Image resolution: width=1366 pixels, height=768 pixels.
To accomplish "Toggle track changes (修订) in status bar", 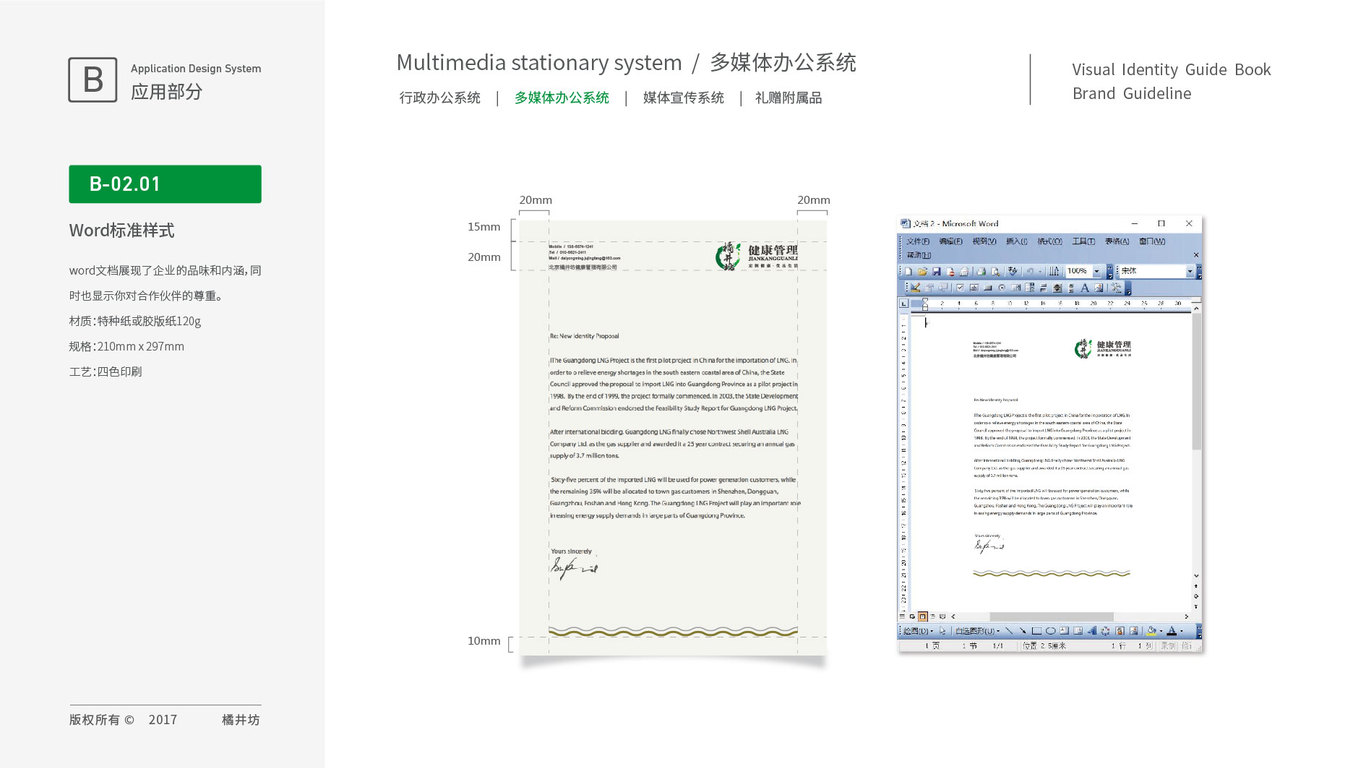I will [x=1185, y=646].
